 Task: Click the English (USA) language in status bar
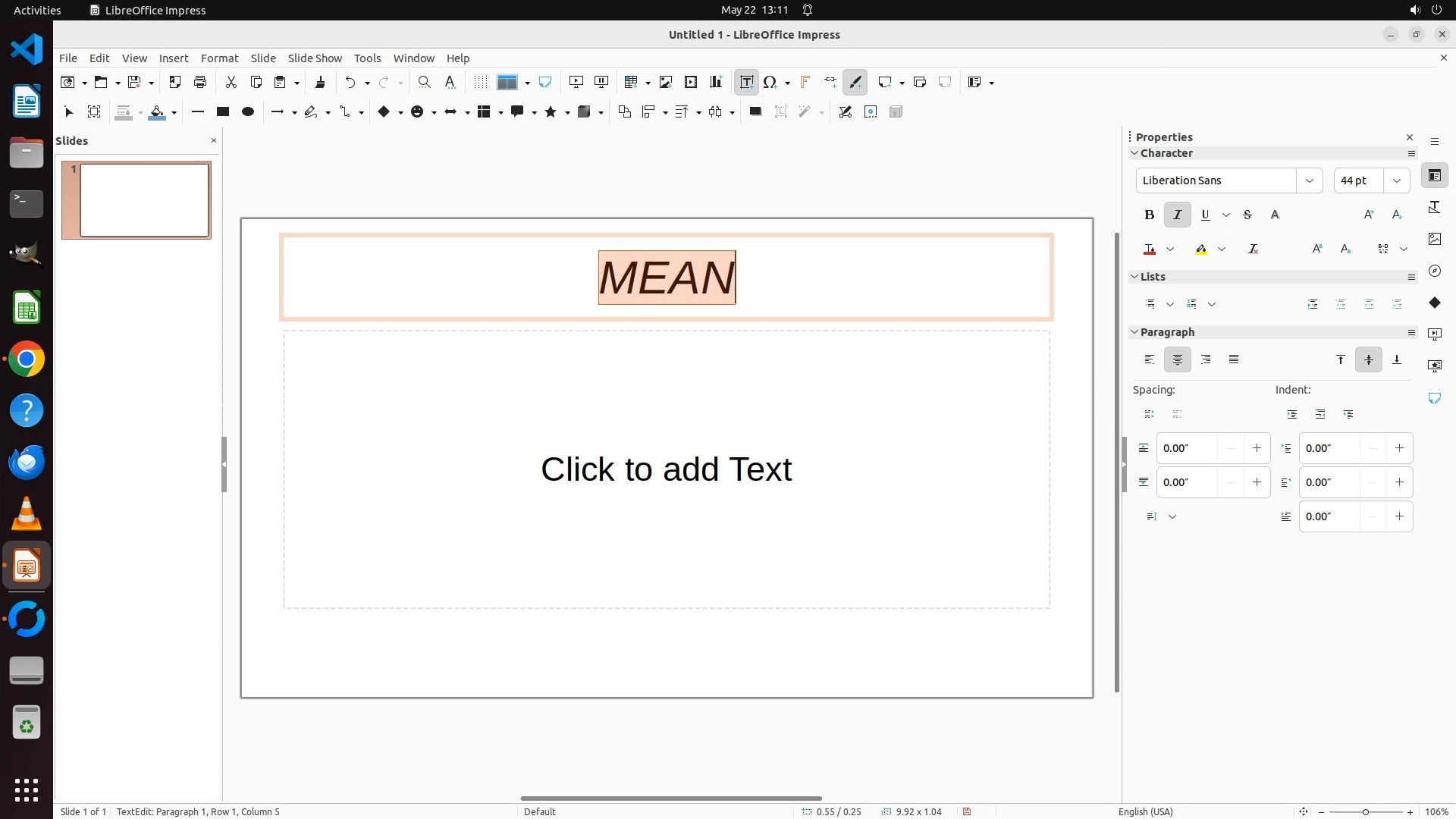pos(1145,811)
